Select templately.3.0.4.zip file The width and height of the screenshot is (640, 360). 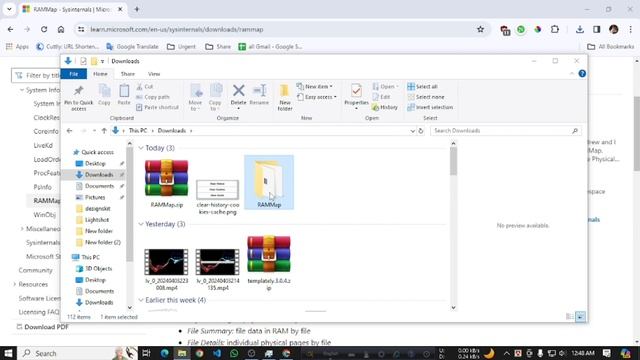(269, 262)
